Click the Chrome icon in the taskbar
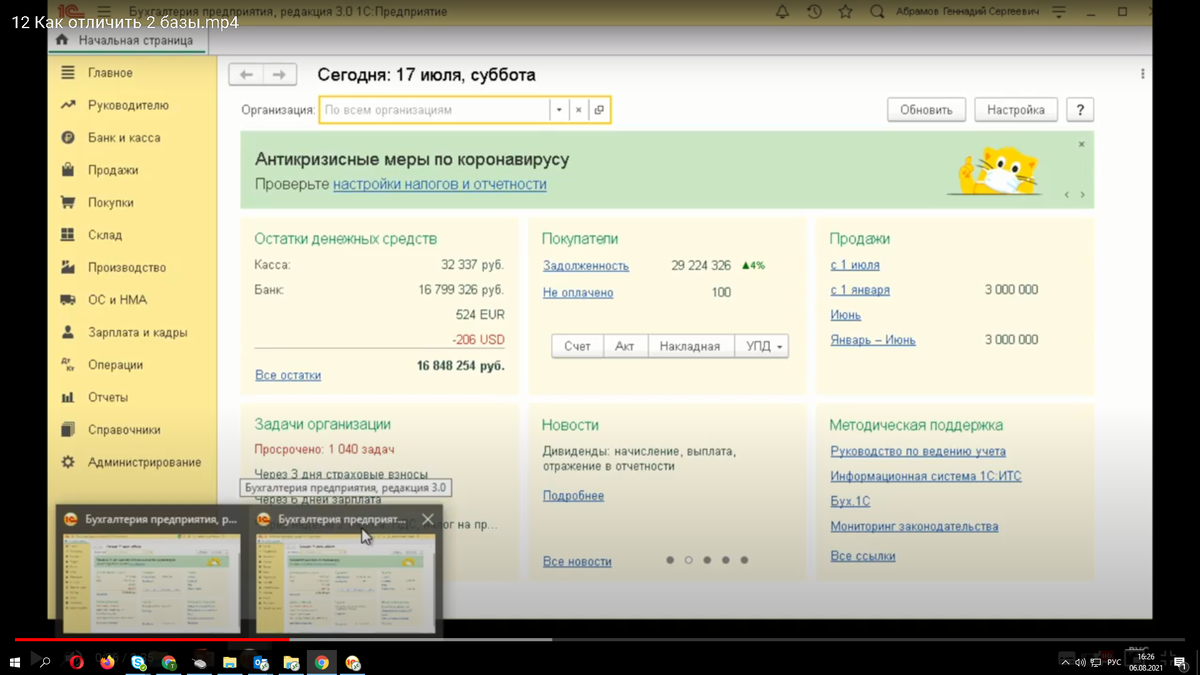The height and width of the screenshot is (675, 1200). point(321,662)
